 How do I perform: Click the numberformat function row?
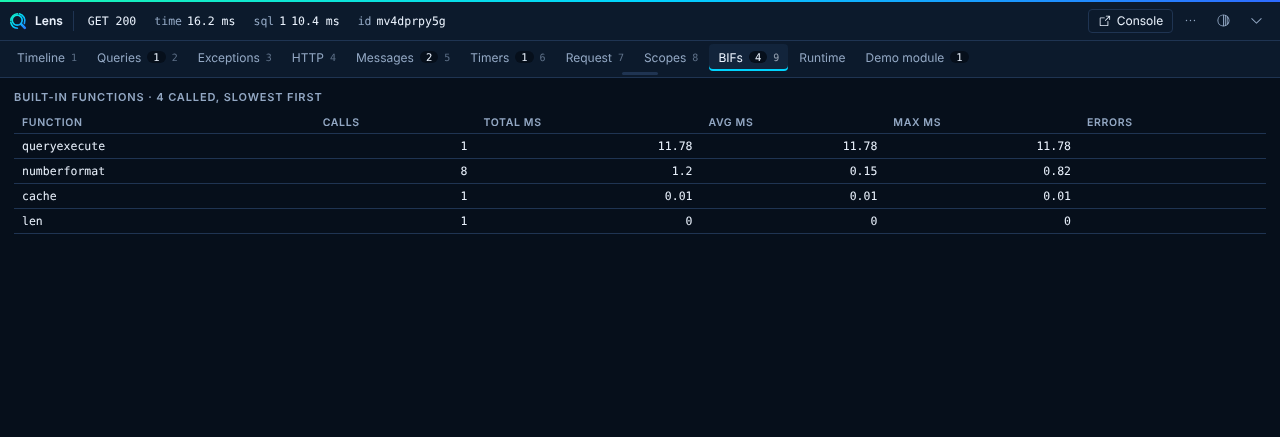[640, 171]
